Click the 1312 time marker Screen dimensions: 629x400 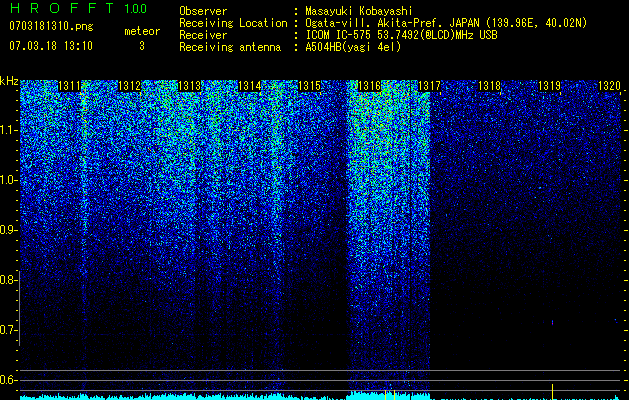point(129,86)
